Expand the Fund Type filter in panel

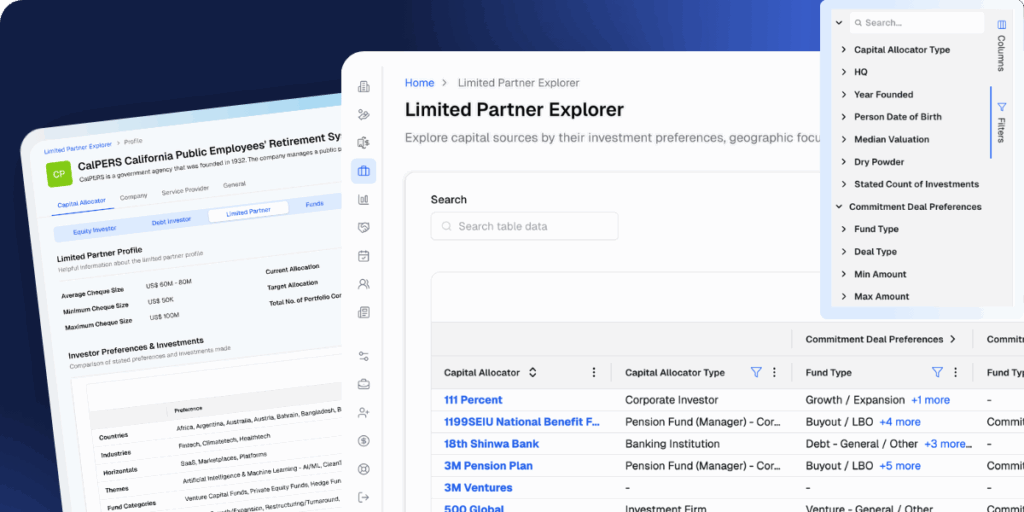(x=844, y=229)
